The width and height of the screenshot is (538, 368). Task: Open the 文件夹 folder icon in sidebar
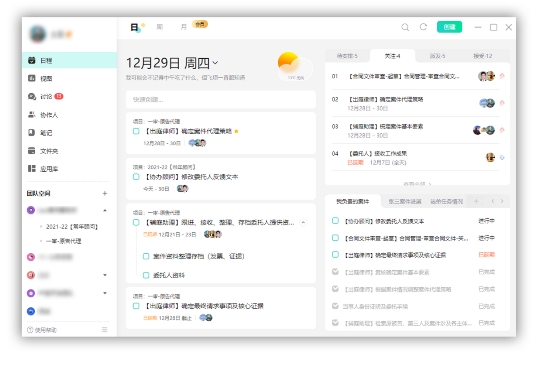tap(32, 151)
